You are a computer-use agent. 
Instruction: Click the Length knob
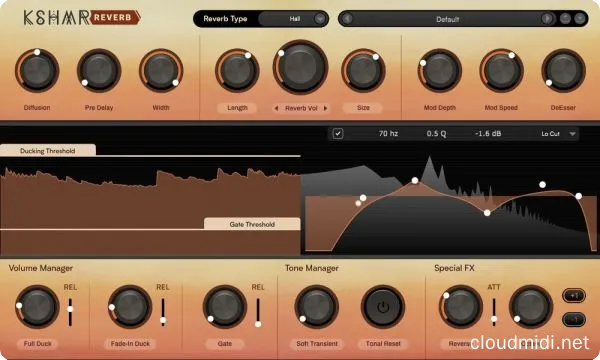[x=237, y=71]
